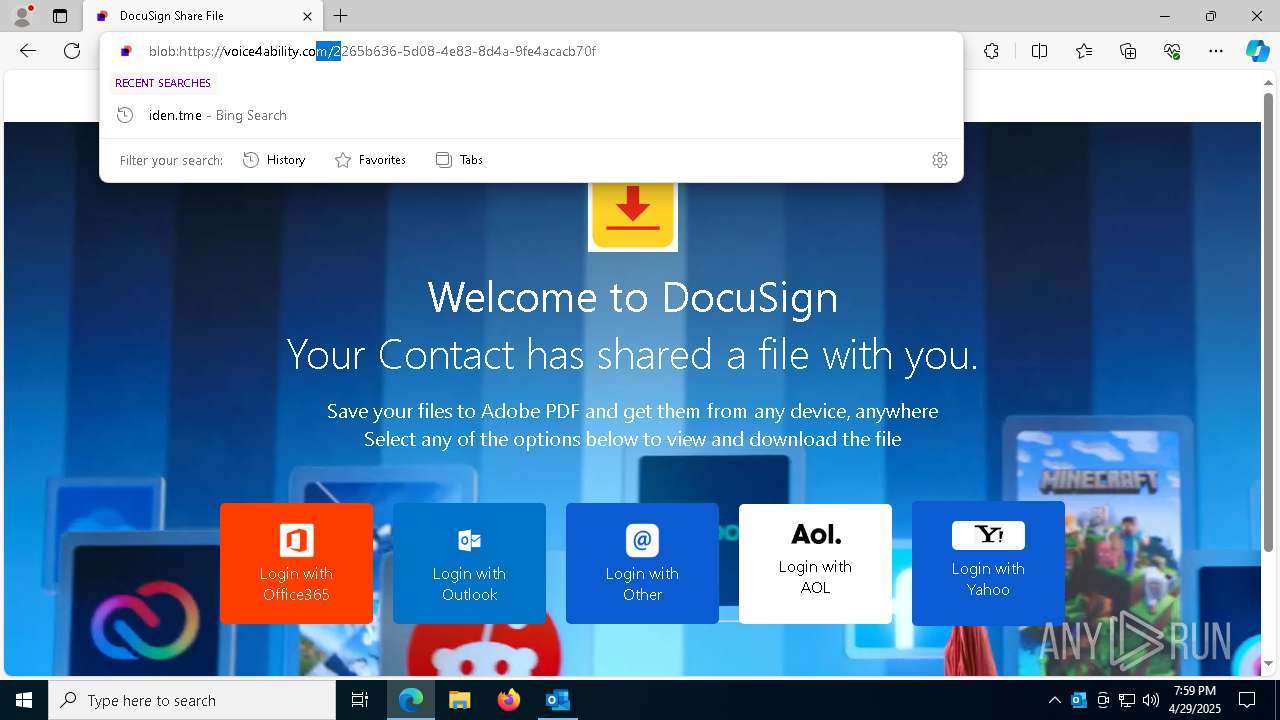This screenshot has height=720, width=1280.
Task: Choose Login with Outlook
Action: (x=469, y=563)
